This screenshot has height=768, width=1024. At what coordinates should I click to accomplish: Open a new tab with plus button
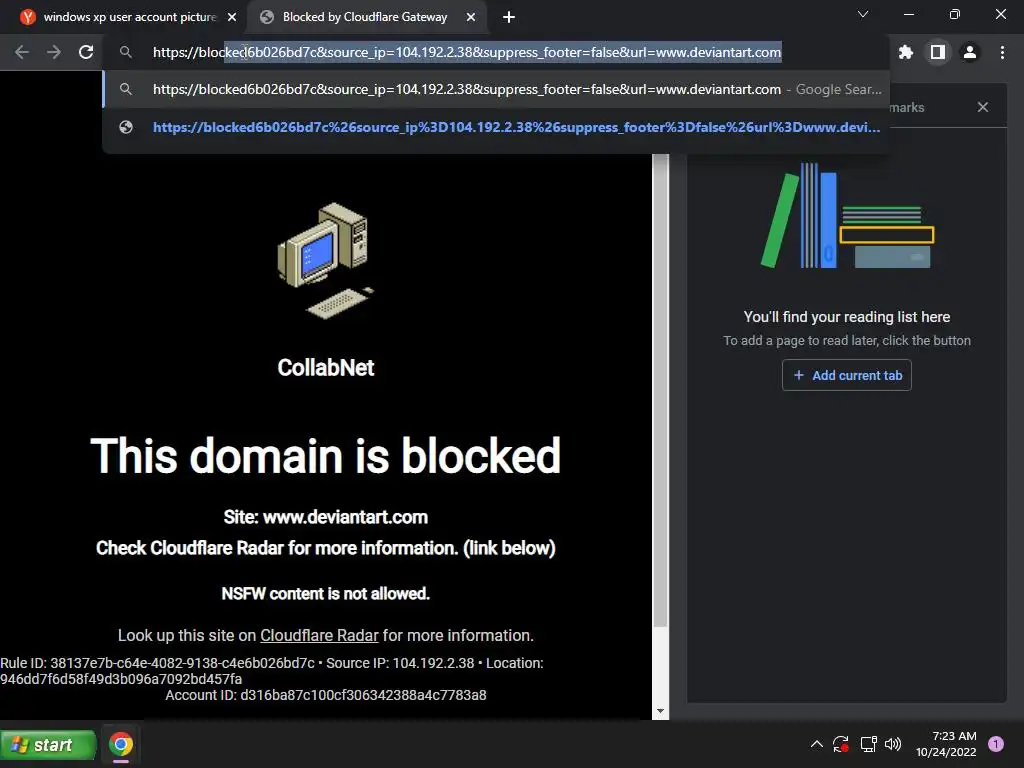[x=509, y=17]
